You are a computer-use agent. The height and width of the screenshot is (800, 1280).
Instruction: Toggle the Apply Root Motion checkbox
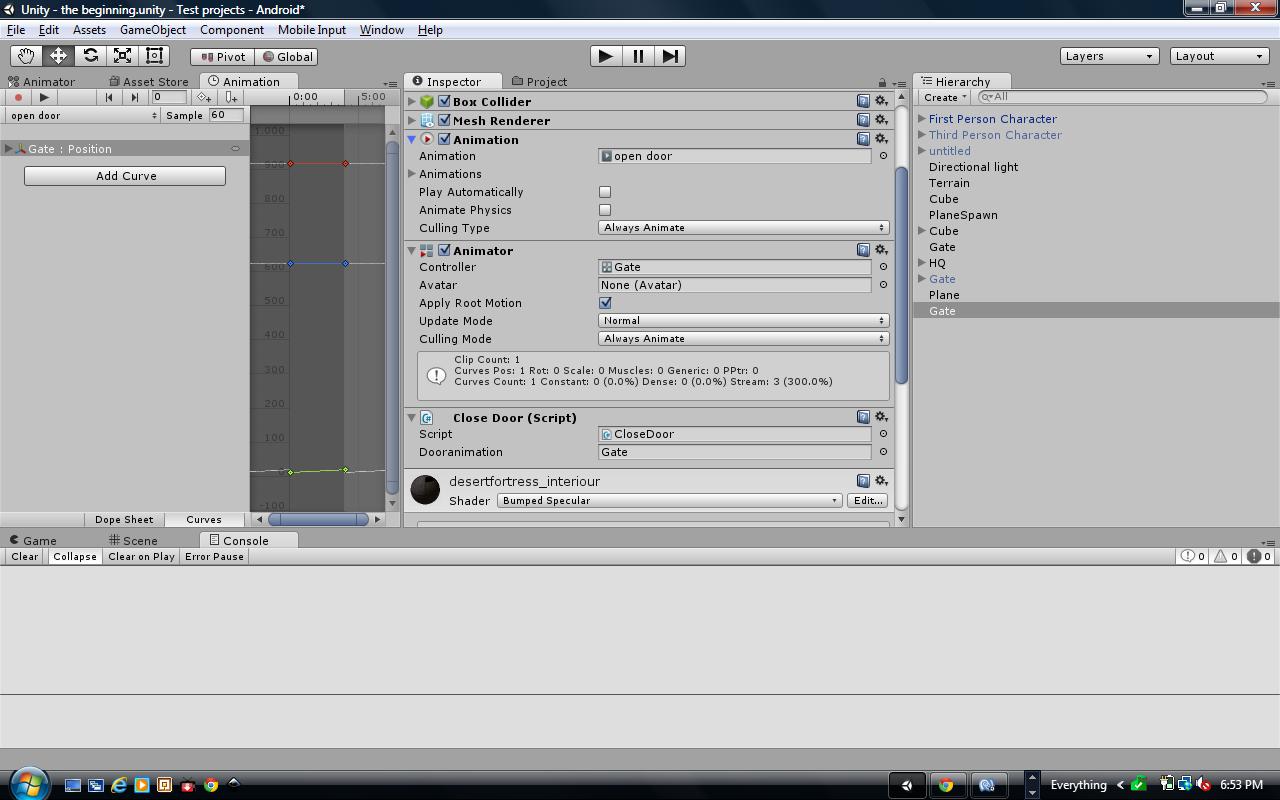pyautogui.click(x=605, y=303)
